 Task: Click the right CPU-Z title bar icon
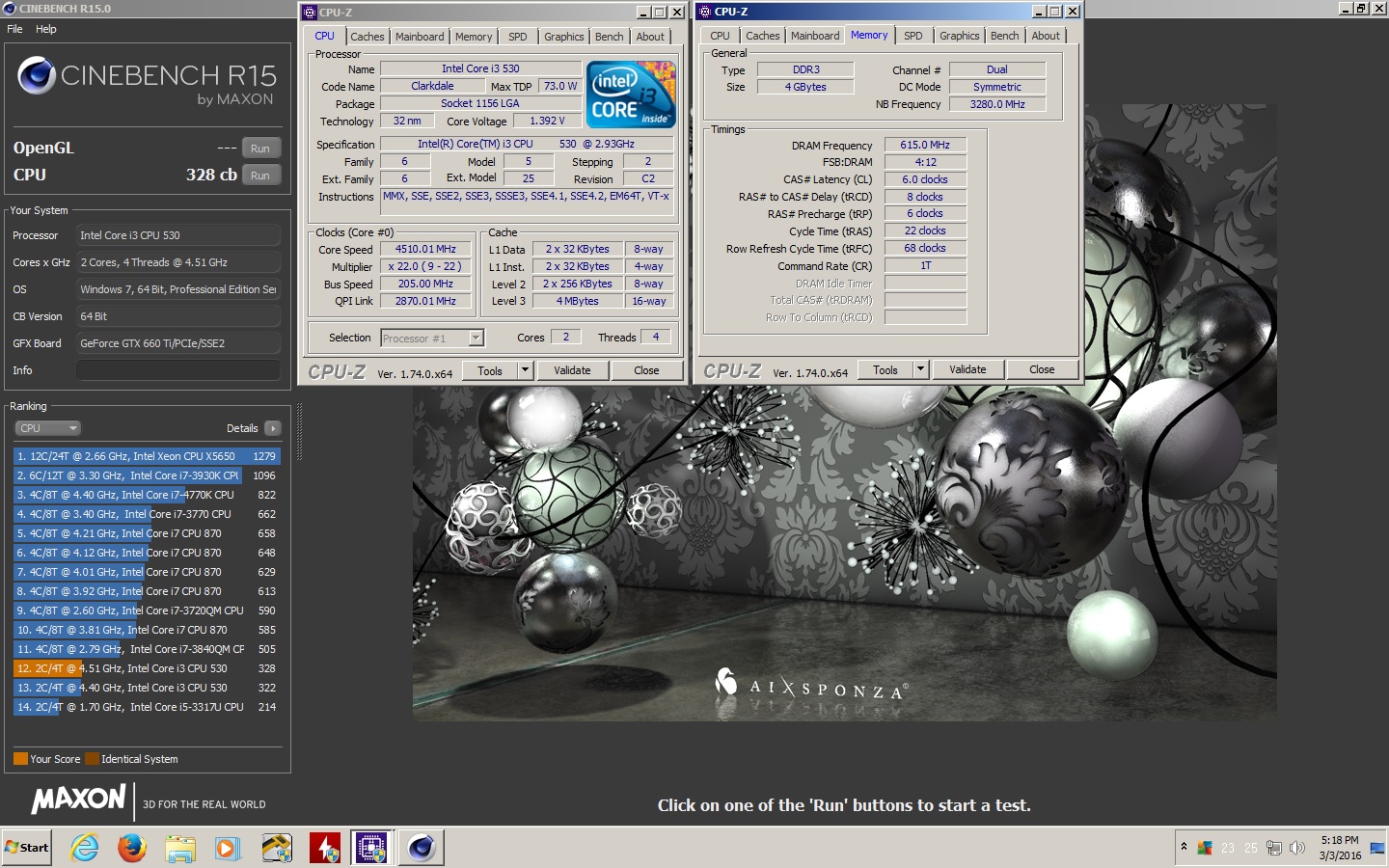[705, 12]
